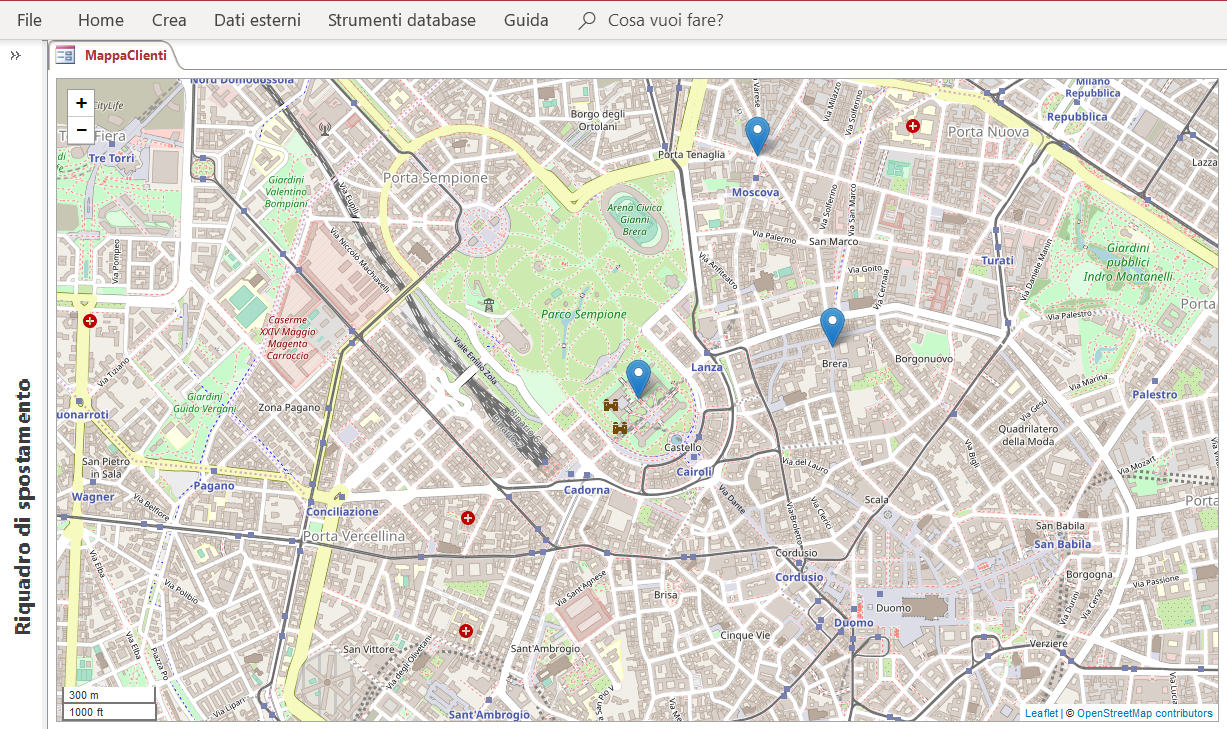
Task: Click the Wagner station label
Action: [x=93, y=497]
